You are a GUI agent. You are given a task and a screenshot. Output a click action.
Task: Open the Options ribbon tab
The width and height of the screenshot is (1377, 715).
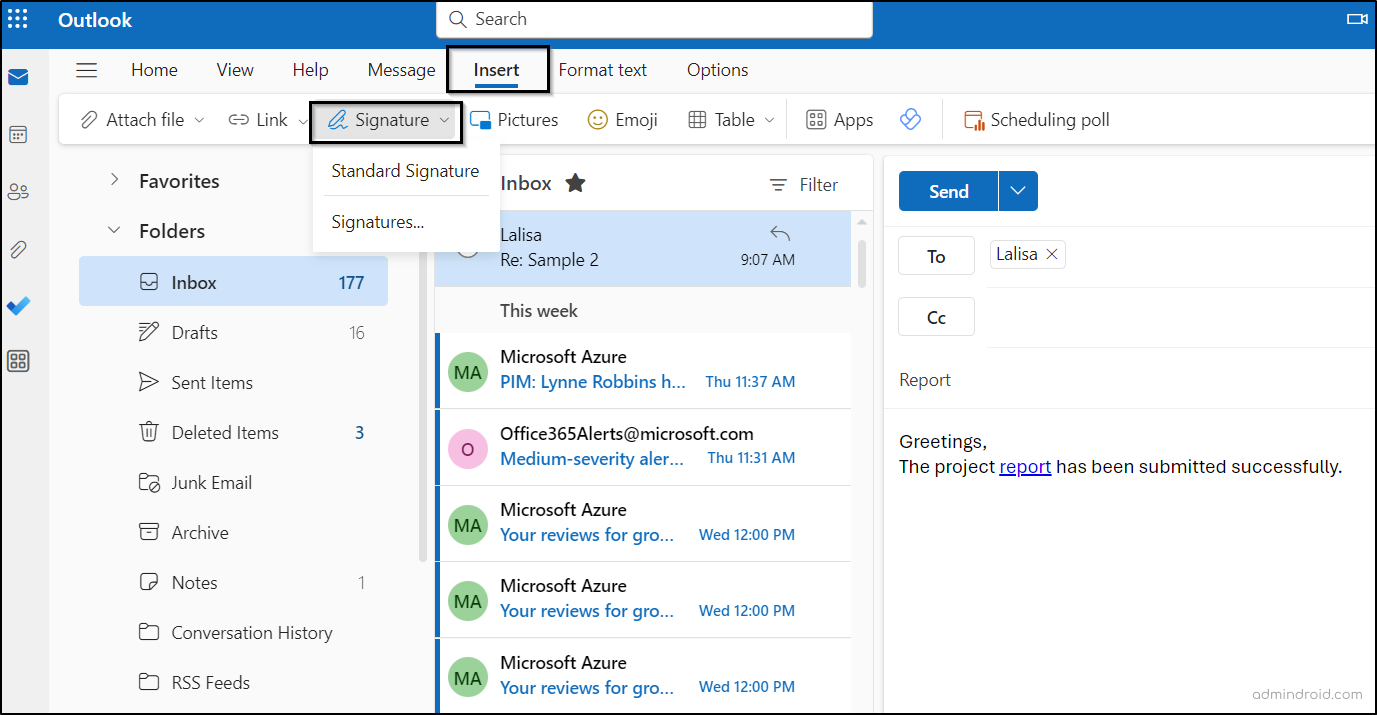[x=717, y=70]
